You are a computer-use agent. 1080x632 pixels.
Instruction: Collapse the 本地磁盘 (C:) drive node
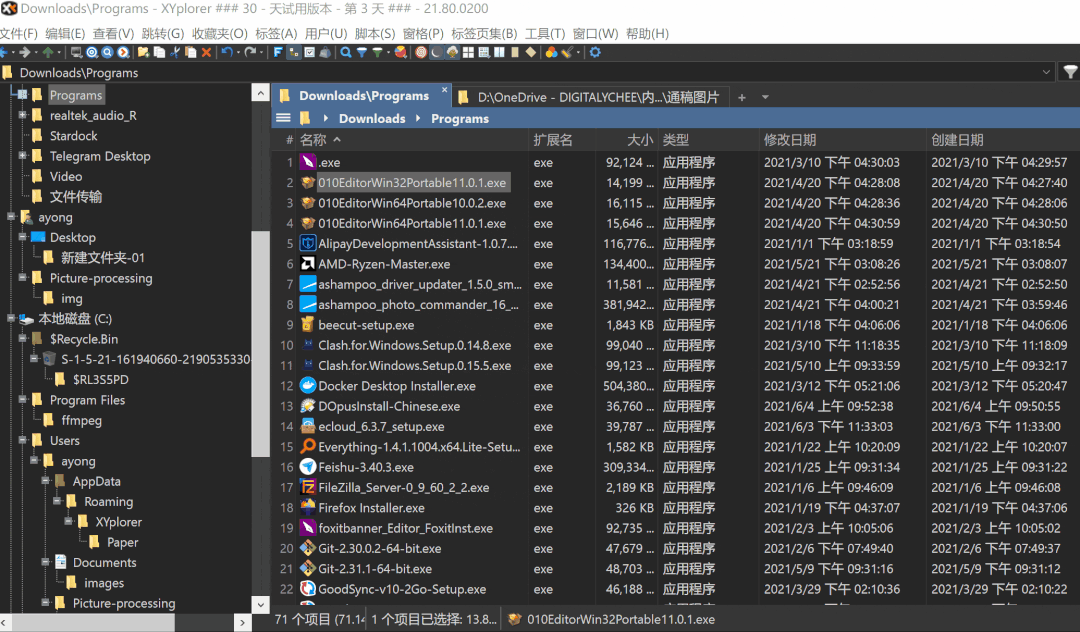pos(11,318)
